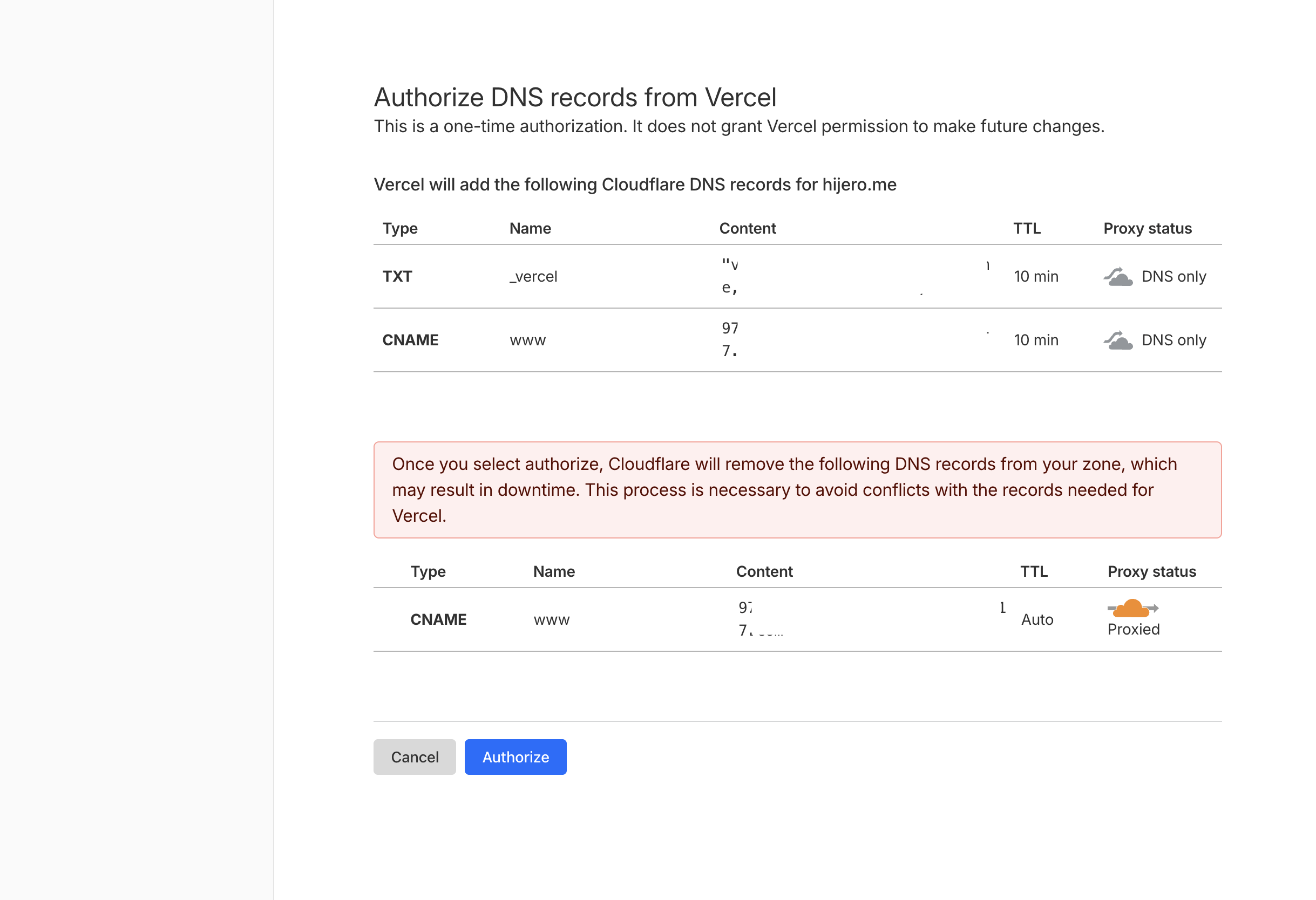The width and height of the screenshot is (1316, 900).
Task: Click the CNAME type in the DNS only row
Action: 410,339
